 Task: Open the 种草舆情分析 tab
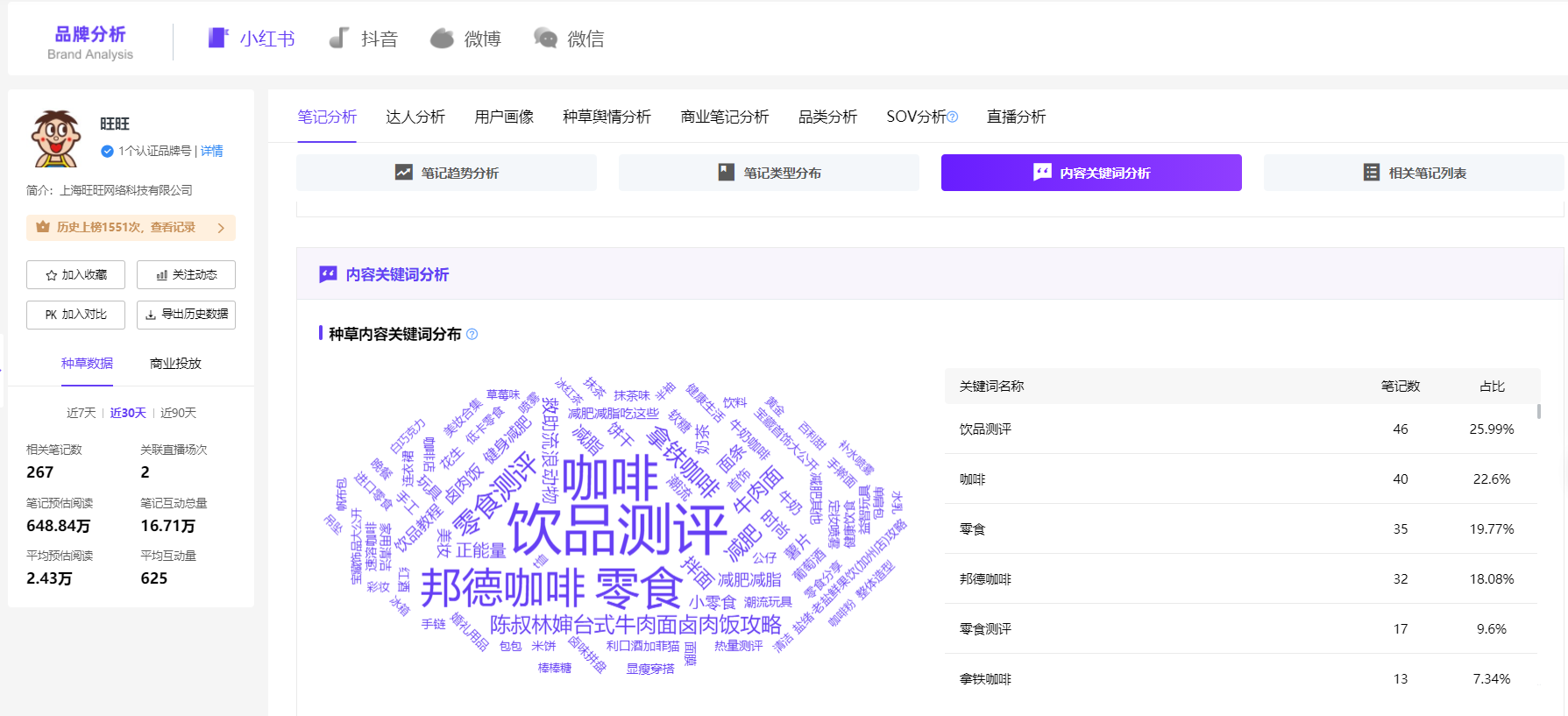click(x=607, y=117)
